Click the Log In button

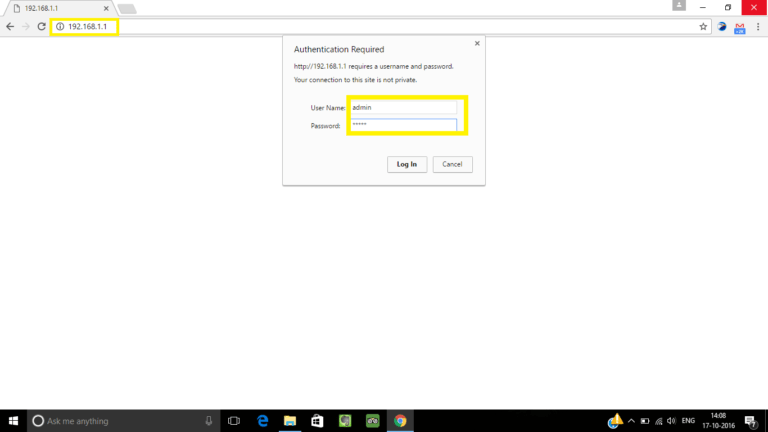tap(407, 165)
